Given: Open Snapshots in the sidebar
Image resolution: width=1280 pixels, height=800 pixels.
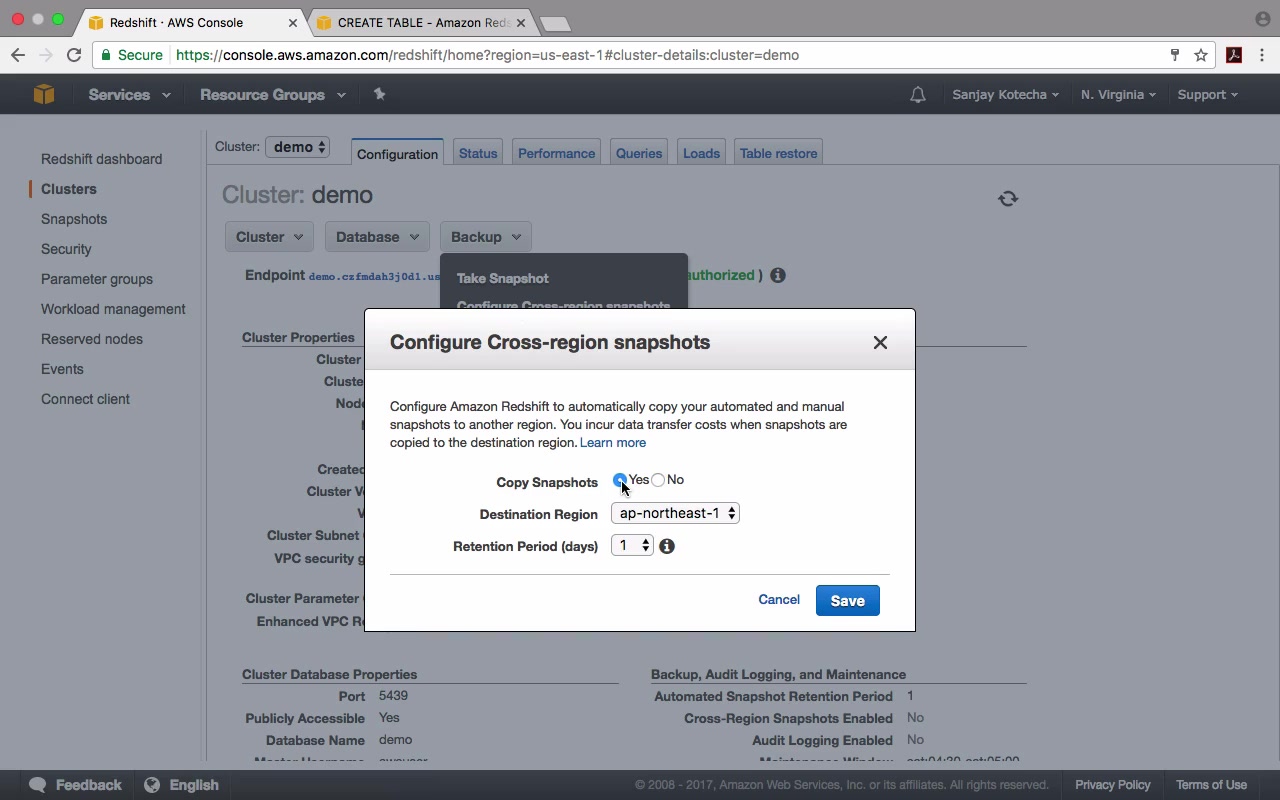Looking at the screenshot, I should [74, 219].
